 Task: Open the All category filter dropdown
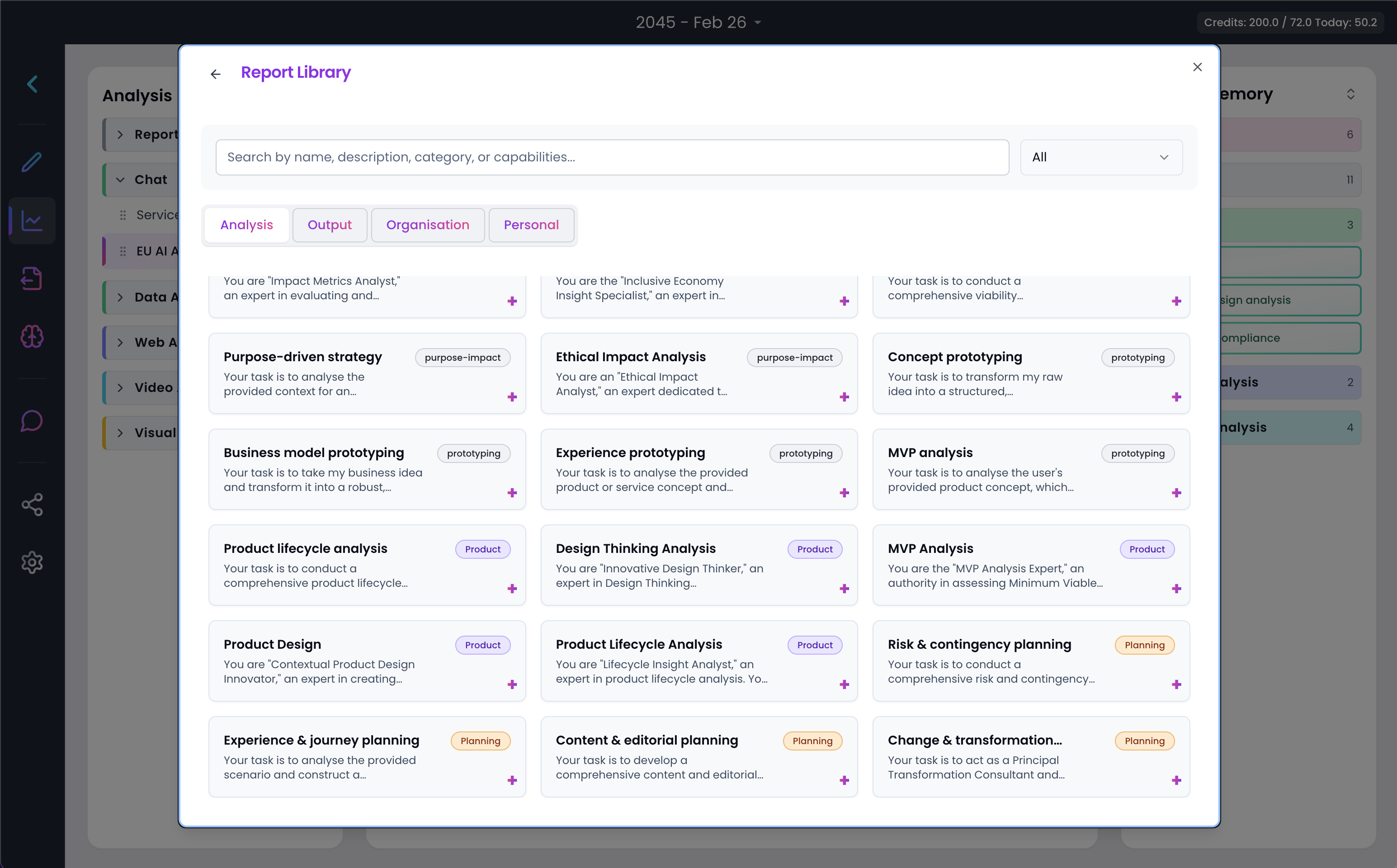point(1100,157)
